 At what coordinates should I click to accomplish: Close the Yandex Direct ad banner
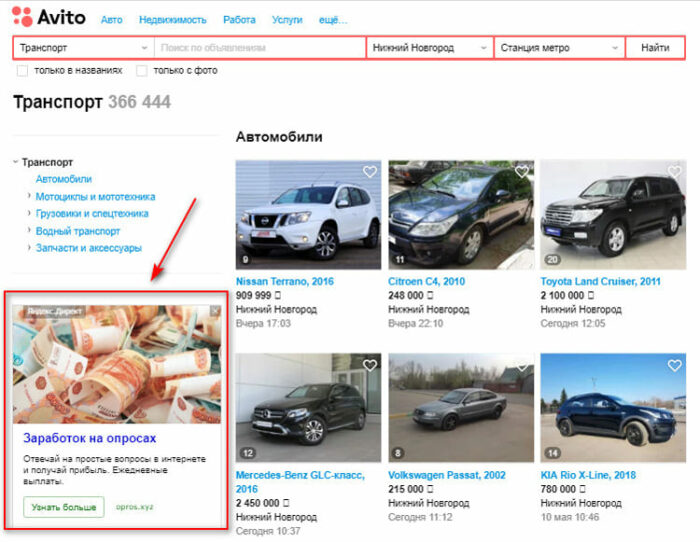(x=215, y=311)
